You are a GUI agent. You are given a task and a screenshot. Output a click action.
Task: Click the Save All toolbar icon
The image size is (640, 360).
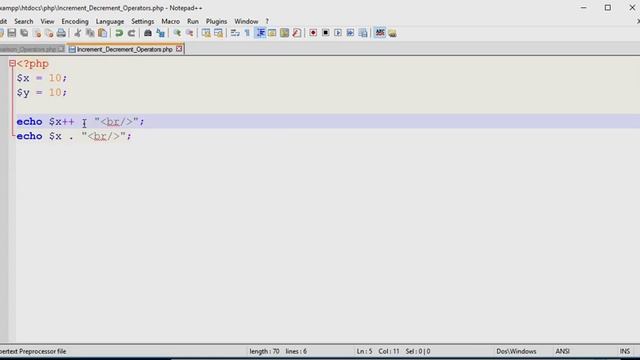pos(24,33)
